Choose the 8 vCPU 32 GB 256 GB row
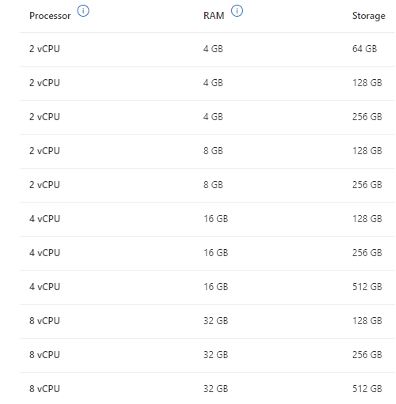This screenshot has height=404, width=396. click(207, 355)
